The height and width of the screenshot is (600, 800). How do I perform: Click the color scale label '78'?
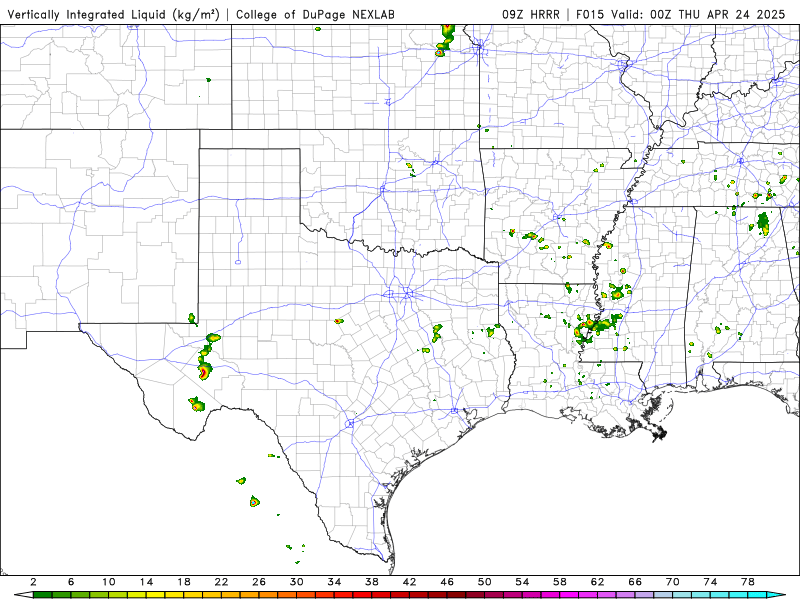coord(748,582)
